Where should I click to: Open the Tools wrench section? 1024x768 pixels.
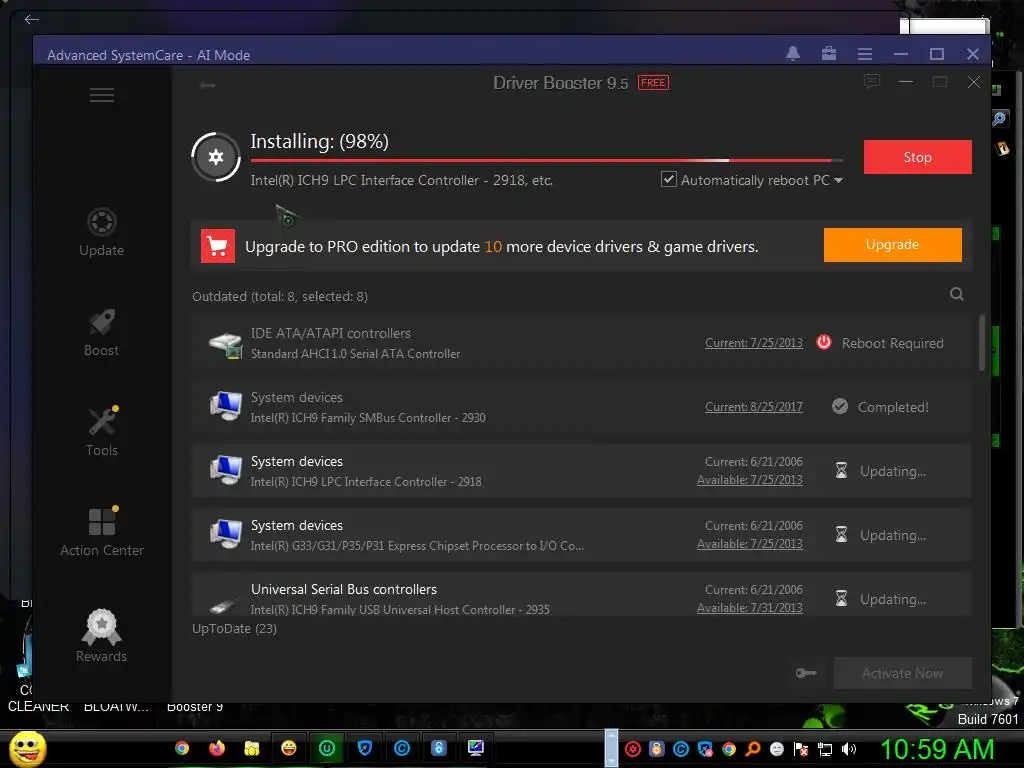[x=101, y=432]
